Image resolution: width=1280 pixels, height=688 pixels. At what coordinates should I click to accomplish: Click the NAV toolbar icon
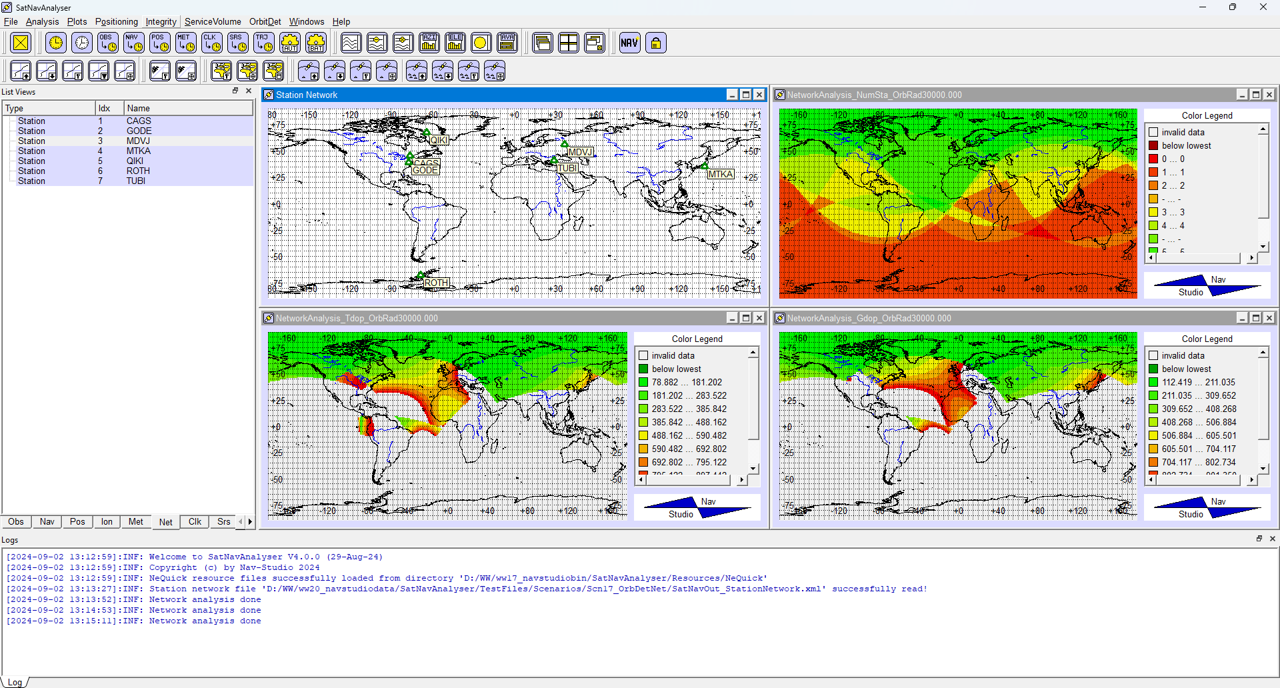pyautogui.click(x=629, y=43)
